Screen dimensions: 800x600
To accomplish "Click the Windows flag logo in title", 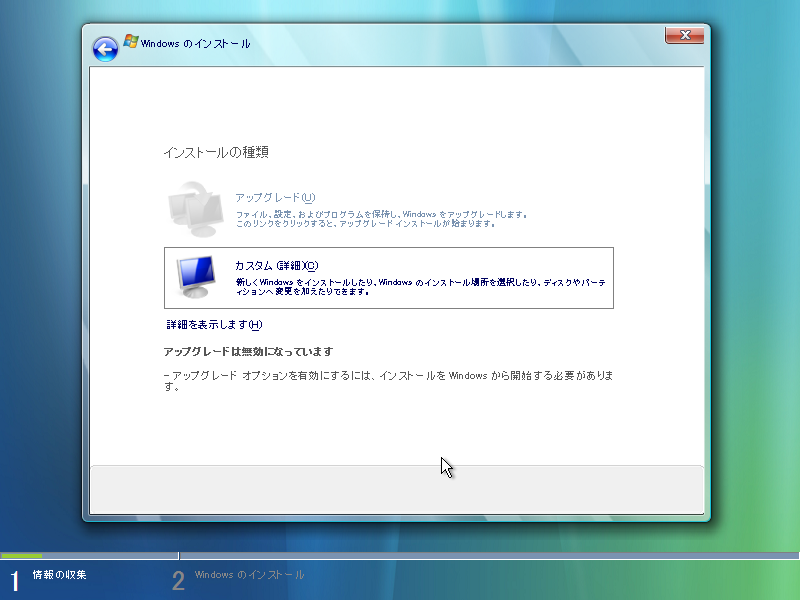I will pos(131,42).
